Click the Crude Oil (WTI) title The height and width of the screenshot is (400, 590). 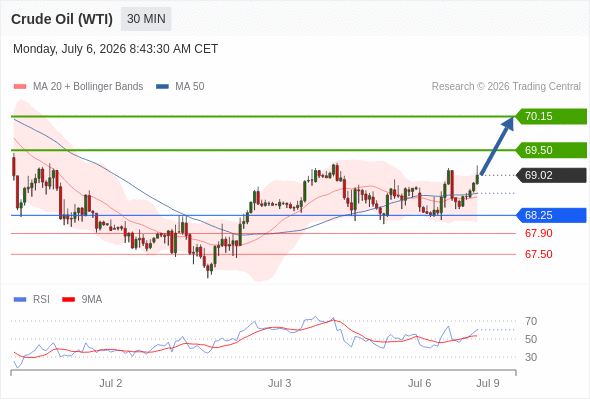62,19
